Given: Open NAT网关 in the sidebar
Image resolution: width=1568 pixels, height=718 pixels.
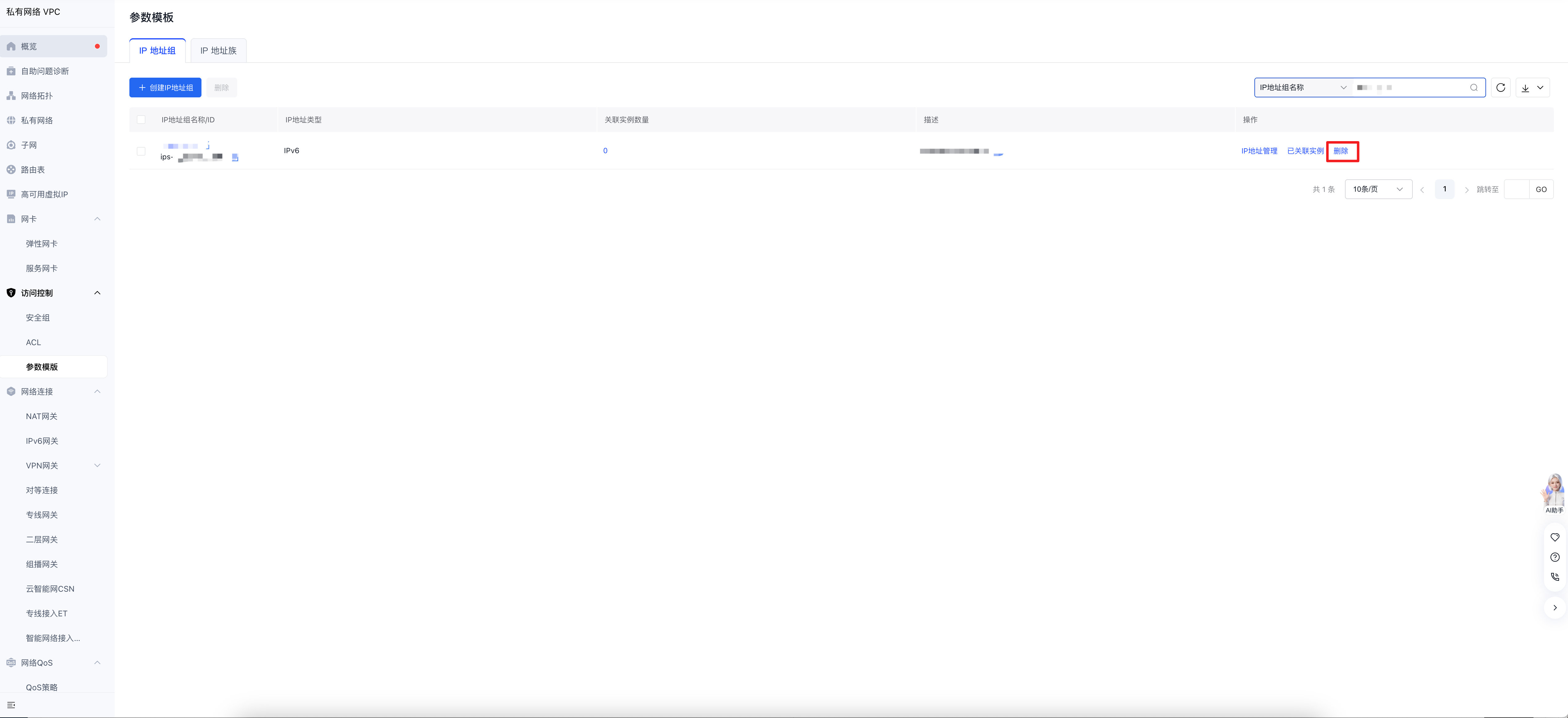Looking at the screenshot, I should [x=41, y=417].
